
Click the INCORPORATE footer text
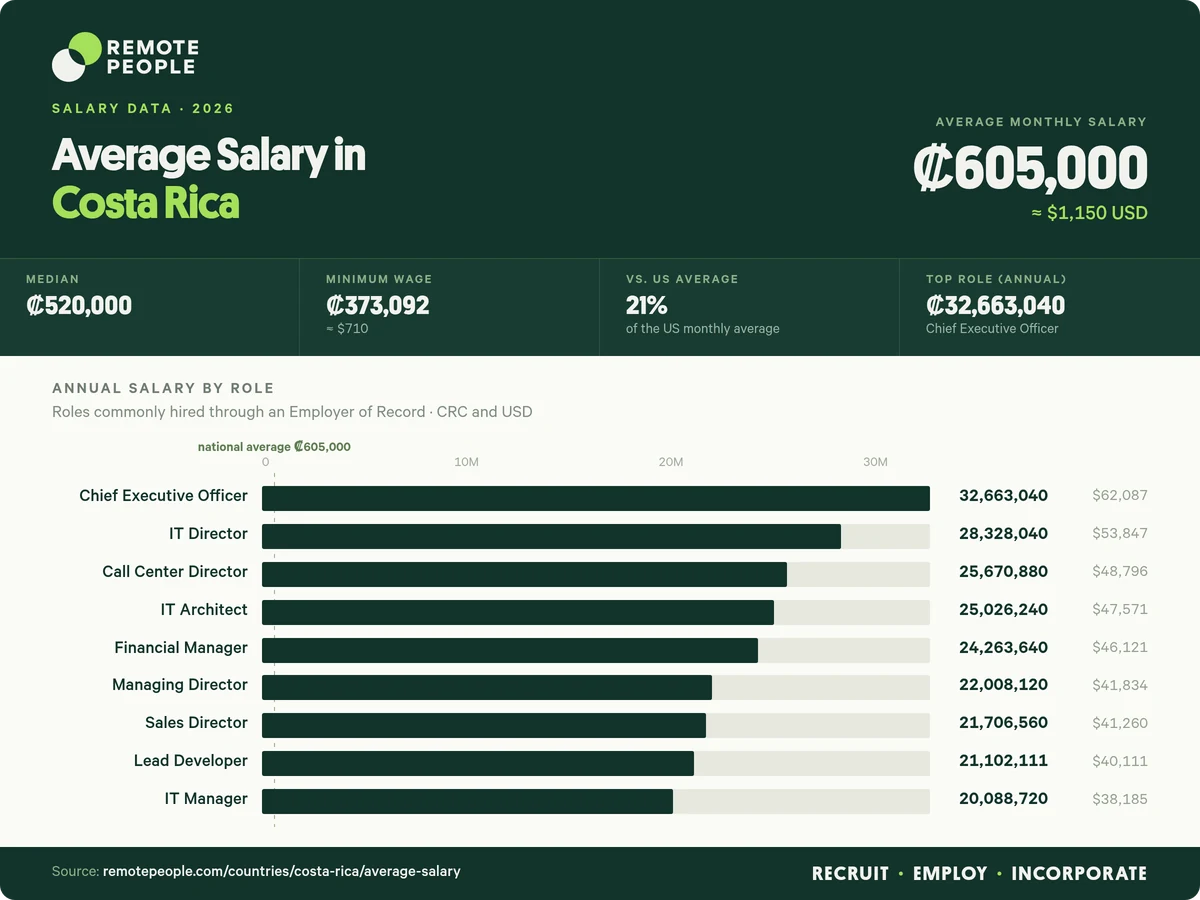pyautogui.click(x=1079, y=873)
